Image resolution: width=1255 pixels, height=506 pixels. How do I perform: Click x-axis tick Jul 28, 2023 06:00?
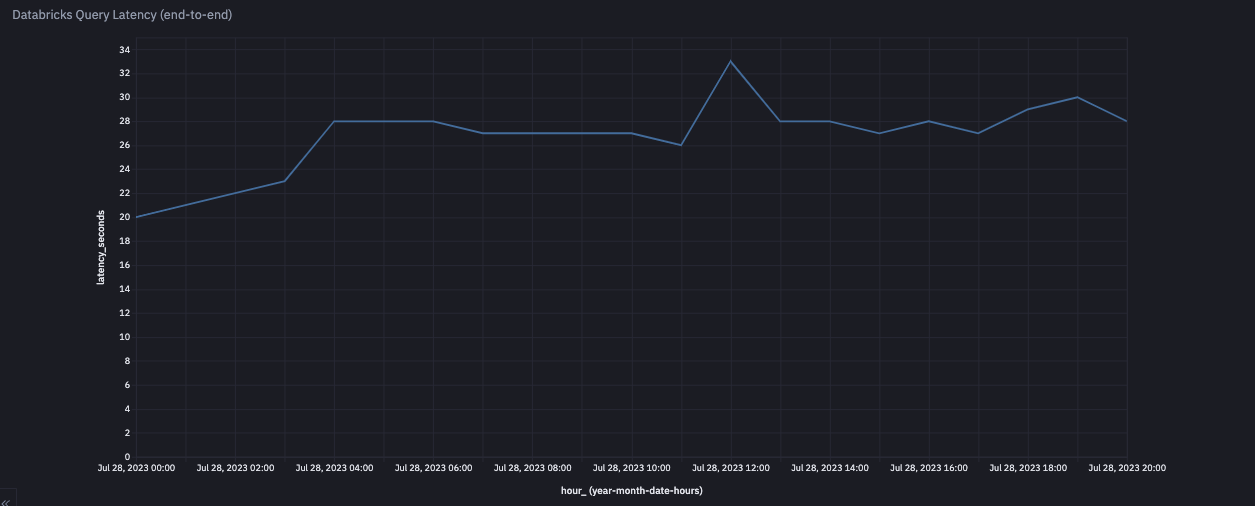coord(433,467)
